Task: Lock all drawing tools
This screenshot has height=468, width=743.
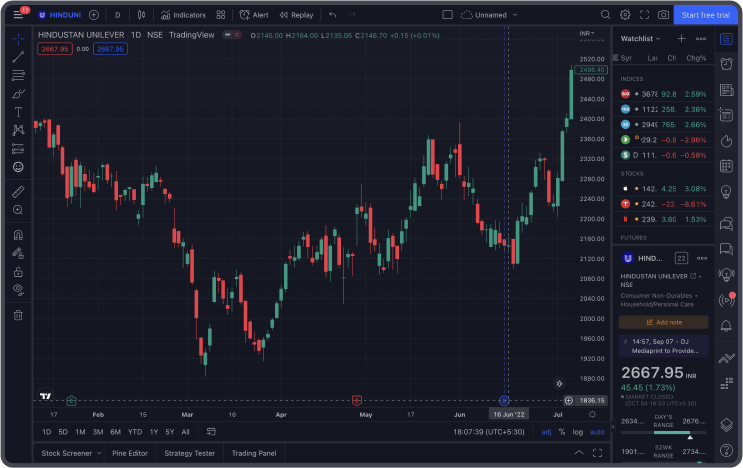Action: (18, 272)
